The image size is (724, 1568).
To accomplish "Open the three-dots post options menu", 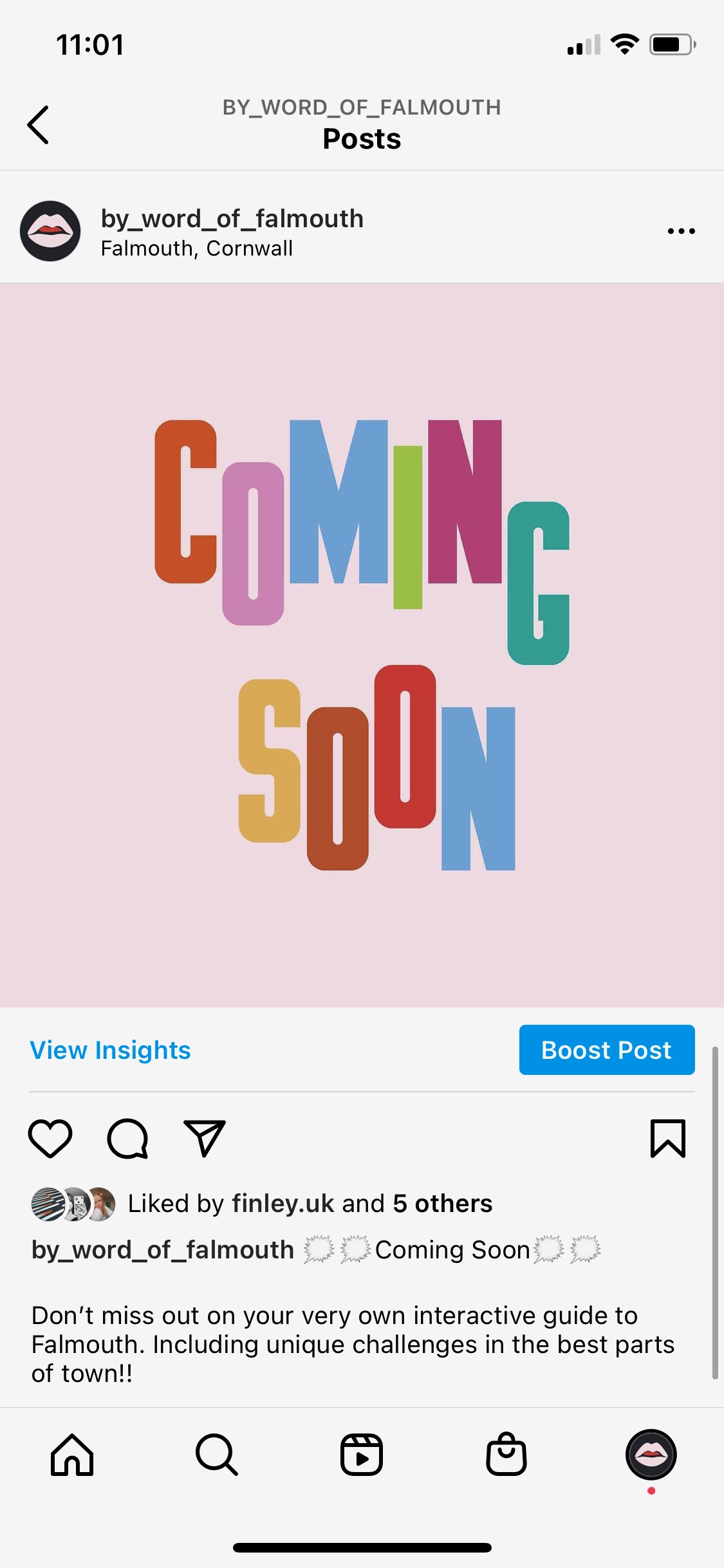I will coord(681,231).
